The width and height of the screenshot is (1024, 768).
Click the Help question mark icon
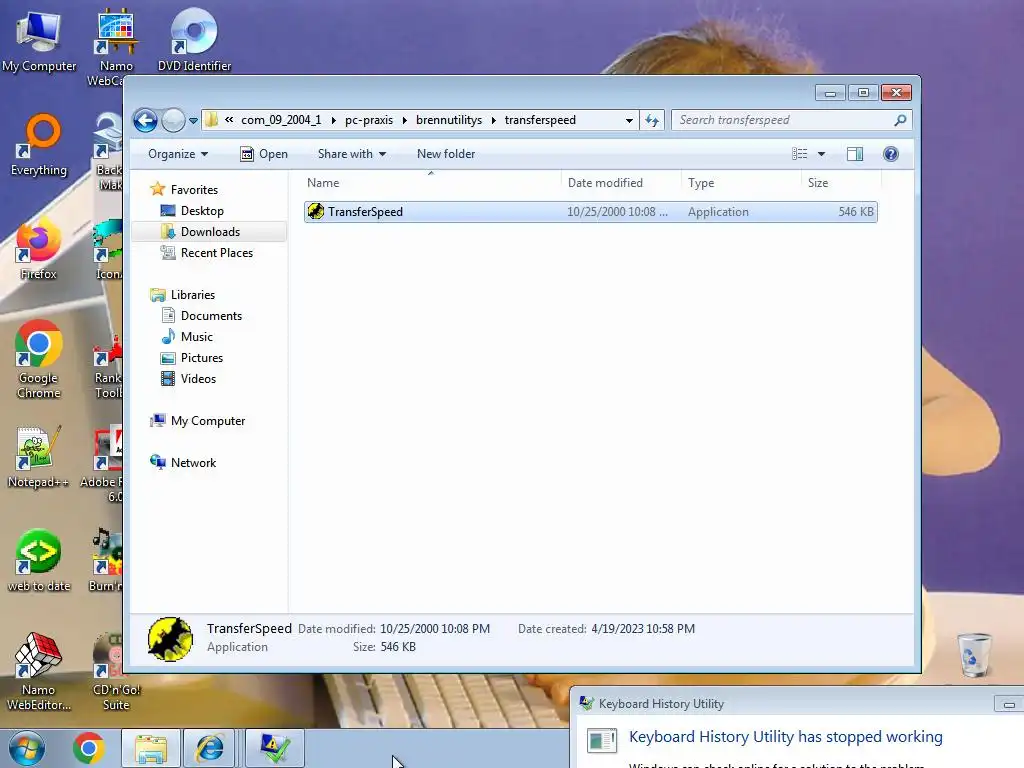click(891, 154)
